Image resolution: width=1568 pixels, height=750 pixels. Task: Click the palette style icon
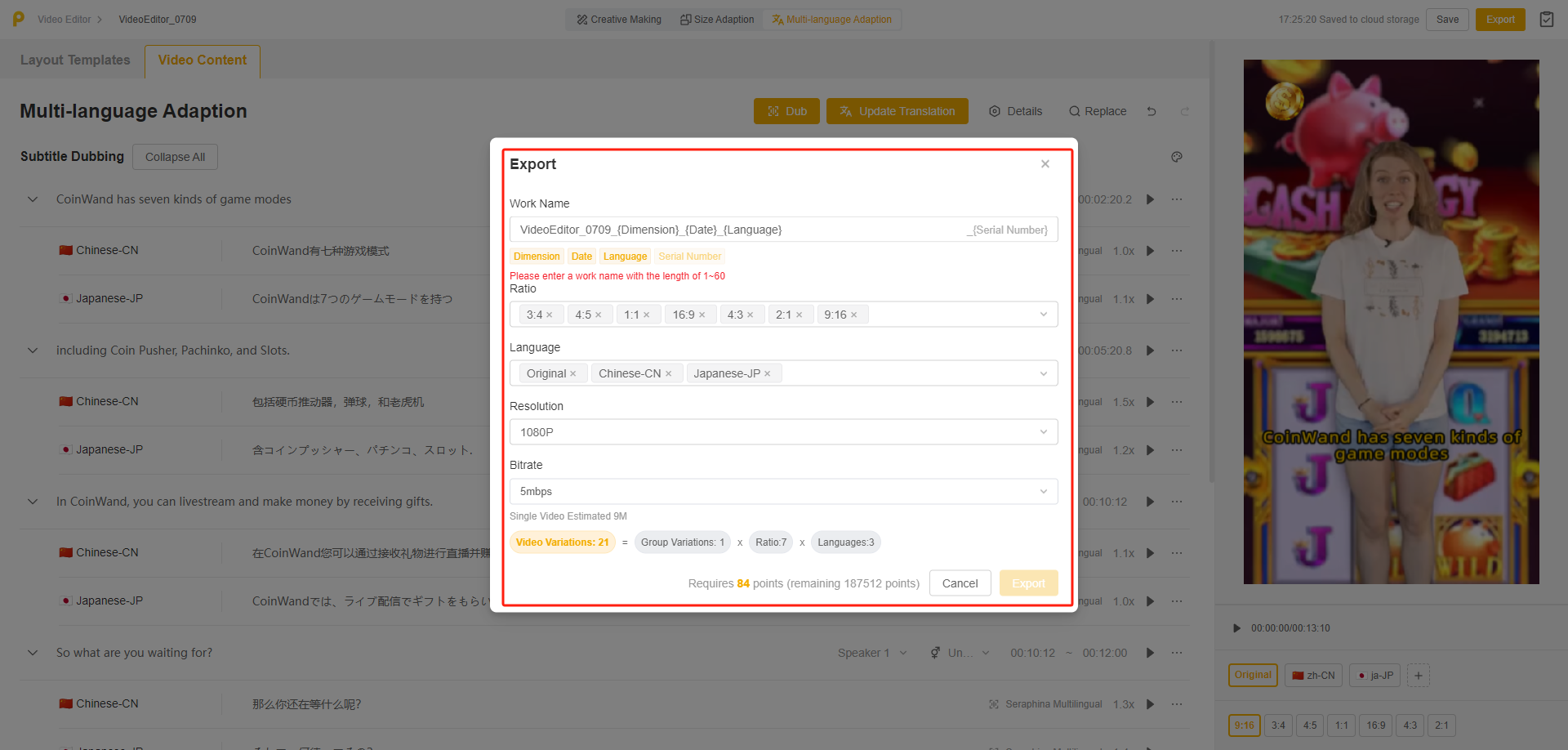[1176, 157]
